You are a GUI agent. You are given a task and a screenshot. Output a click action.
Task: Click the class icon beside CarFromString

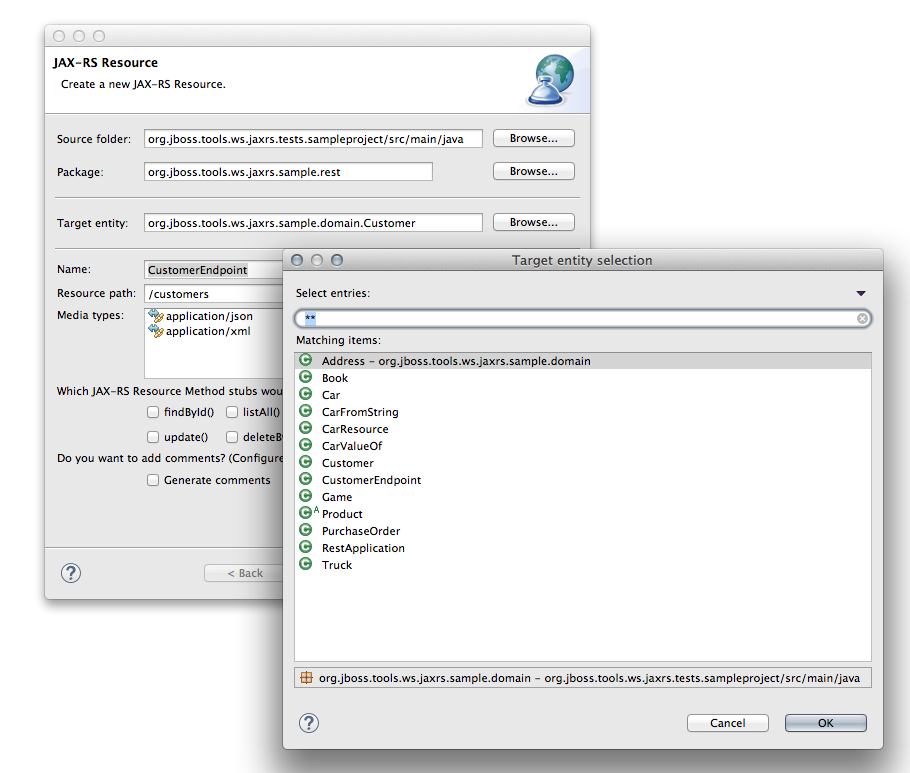click(305, 411)
